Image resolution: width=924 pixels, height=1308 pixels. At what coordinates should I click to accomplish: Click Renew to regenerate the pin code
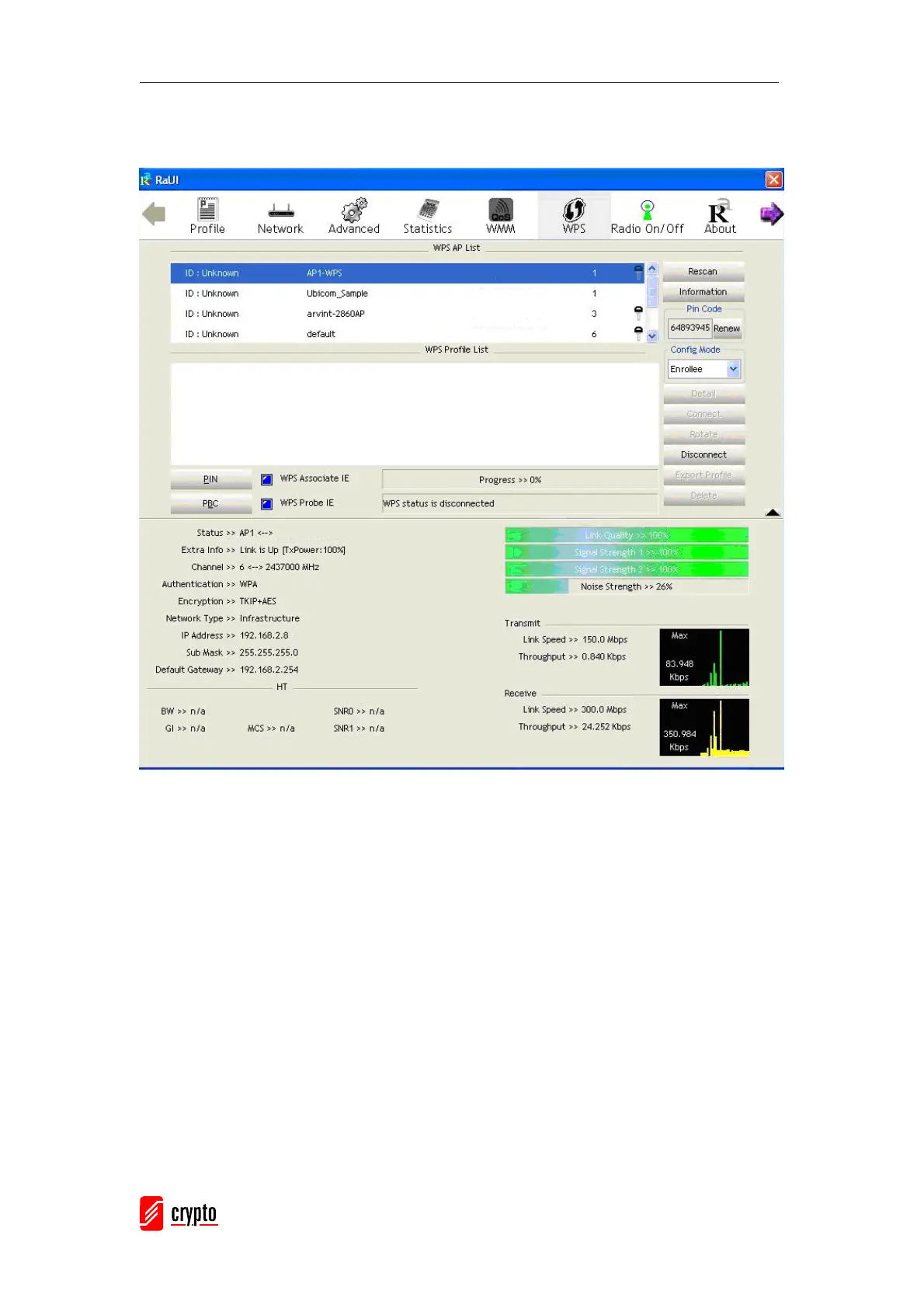pyautogui.click(x=727, y=329)
